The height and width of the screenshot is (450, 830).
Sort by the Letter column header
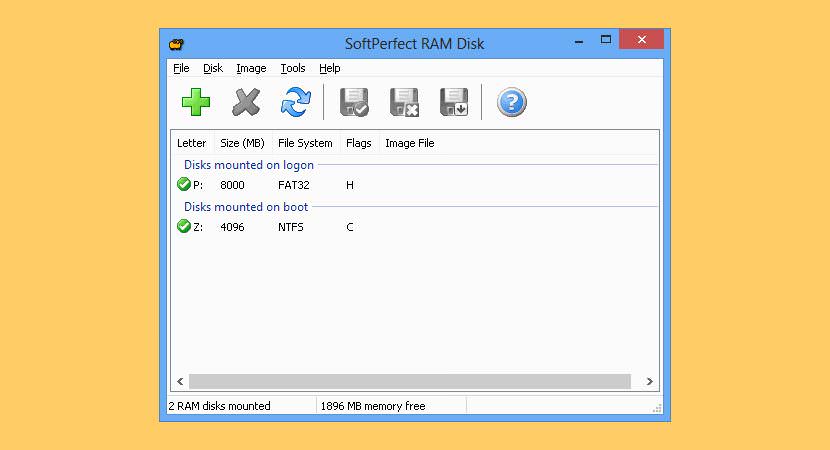tap(192, 143)
